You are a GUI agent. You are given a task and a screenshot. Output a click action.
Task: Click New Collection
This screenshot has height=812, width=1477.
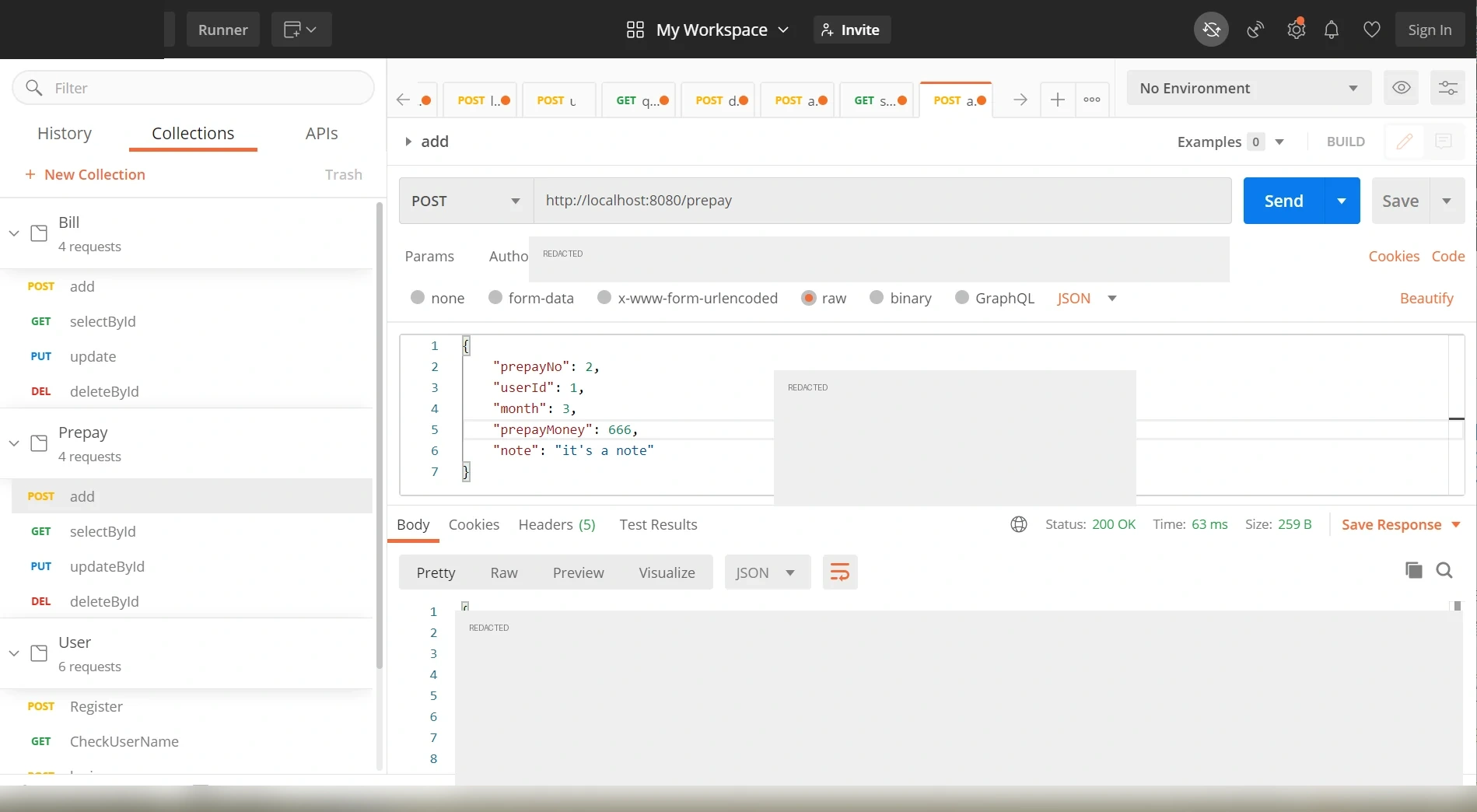tap(85, 174)
